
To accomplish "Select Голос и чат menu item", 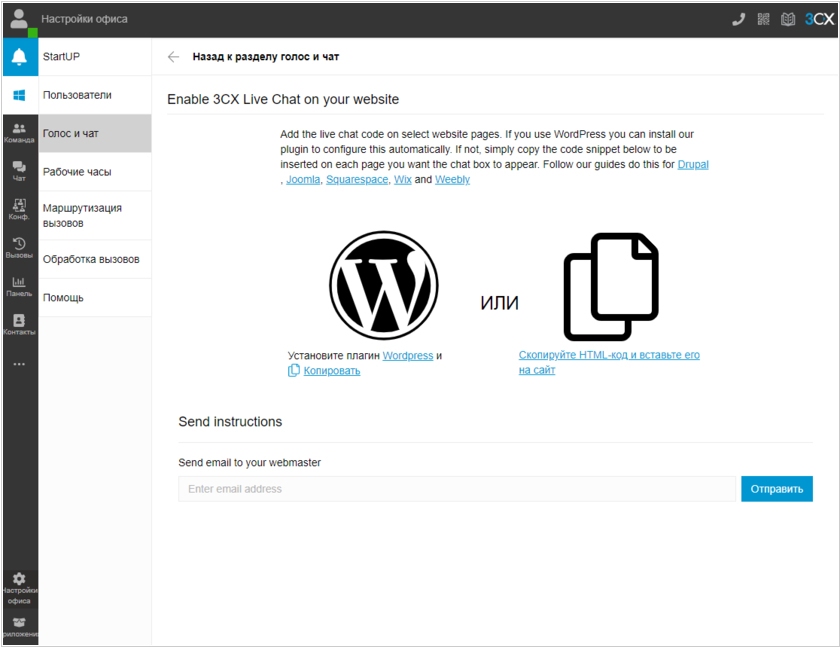I will 95,133.
